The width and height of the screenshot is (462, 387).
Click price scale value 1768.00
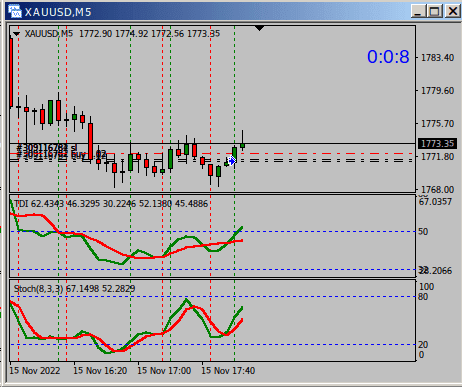coord(437,190)
